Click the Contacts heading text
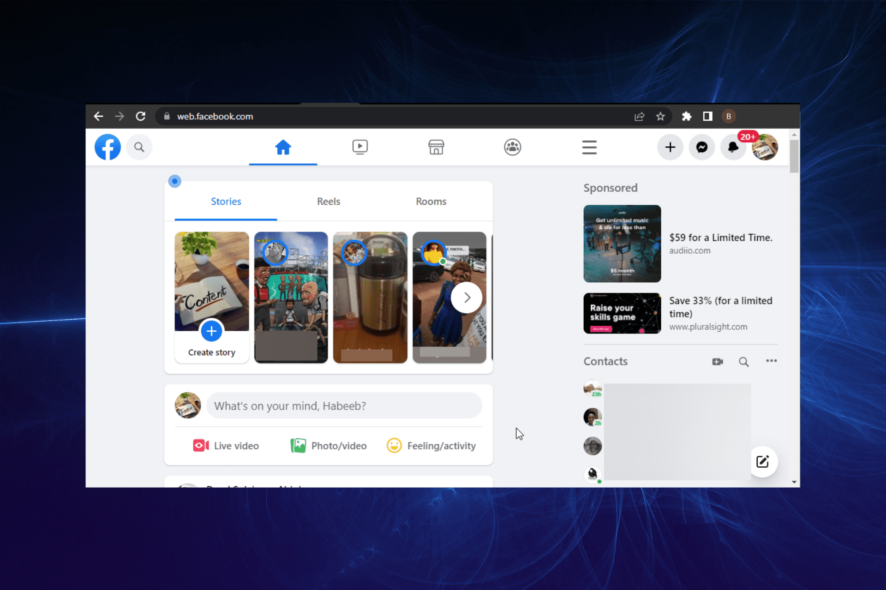The width and height of the screenshot is (886, 590). 605,361
